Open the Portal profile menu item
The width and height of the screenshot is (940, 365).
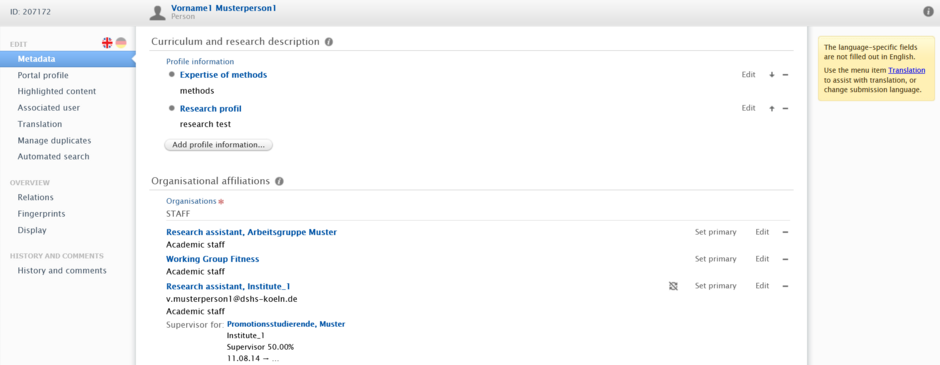[x=43, y=76]
